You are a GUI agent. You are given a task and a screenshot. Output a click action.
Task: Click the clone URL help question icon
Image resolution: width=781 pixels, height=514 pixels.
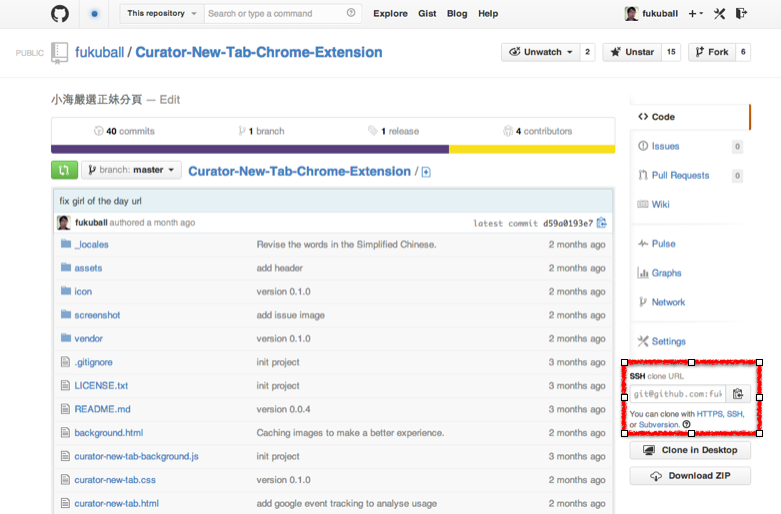coord(686,424)
